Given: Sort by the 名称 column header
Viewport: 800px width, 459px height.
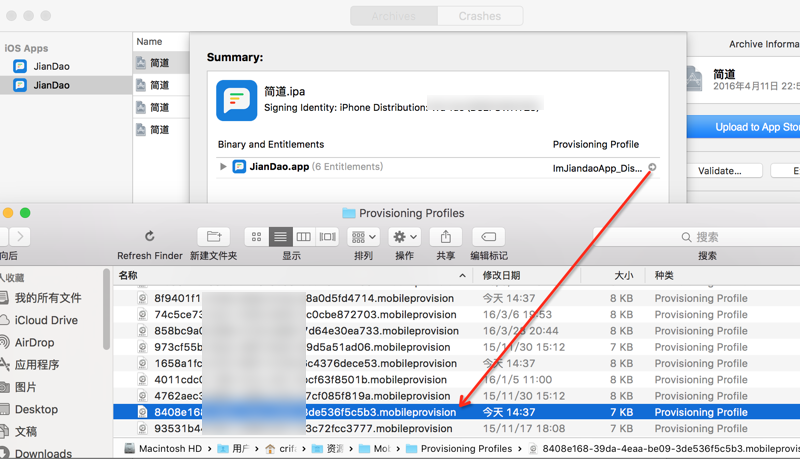Looking at the screenshot, I should pyautogui.click(x=292, y=275).
